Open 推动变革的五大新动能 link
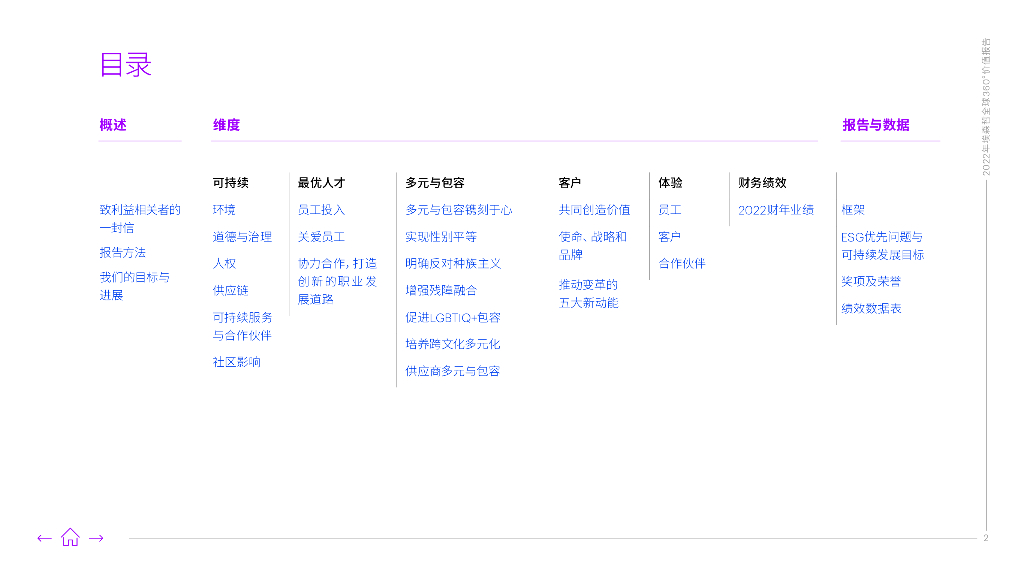This screenshot has width=1024, height=576. pos(588,293)
